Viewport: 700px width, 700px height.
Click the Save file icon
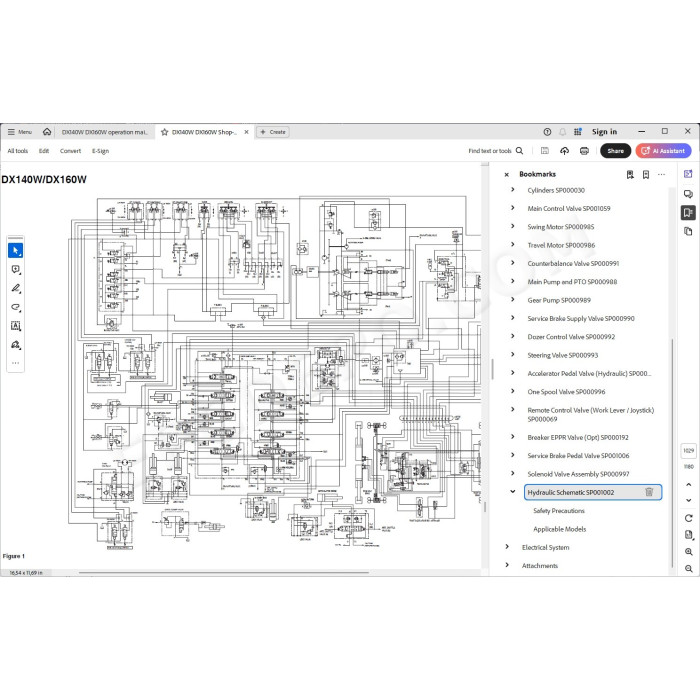coord(545,151)
